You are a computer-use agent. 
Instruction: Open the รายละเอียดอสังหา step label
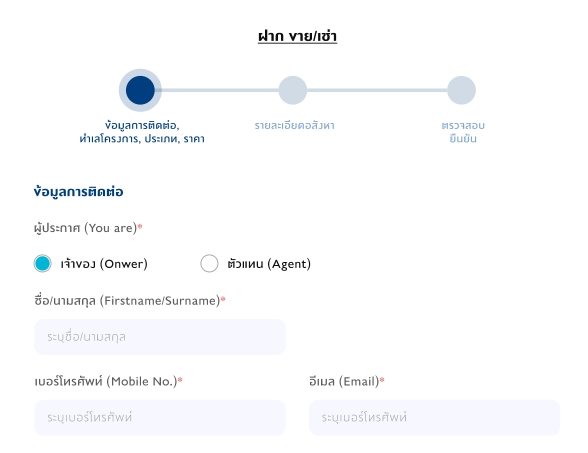294,125
